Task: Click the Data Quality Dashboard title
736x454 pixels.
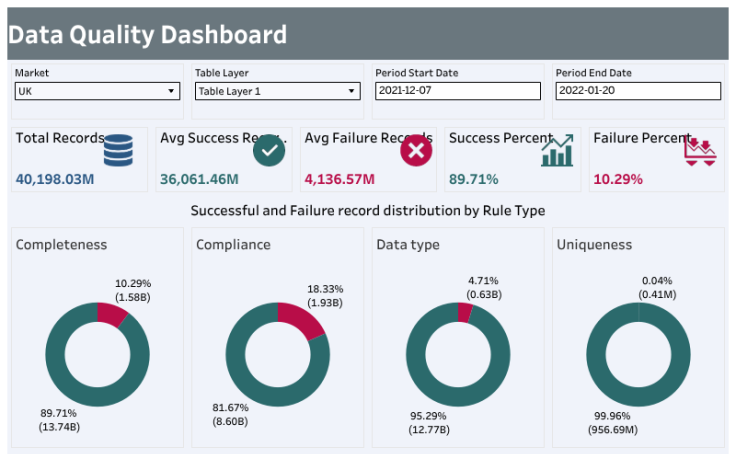Action: pyautogui.click(x=147, y=36)
